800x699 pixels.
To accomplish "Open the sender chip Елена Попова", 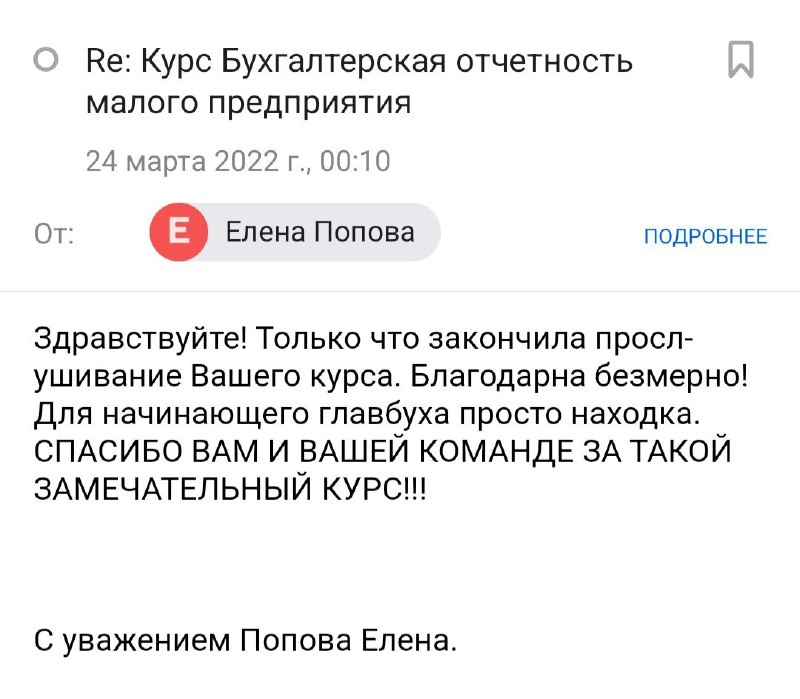I will [295, 232].
